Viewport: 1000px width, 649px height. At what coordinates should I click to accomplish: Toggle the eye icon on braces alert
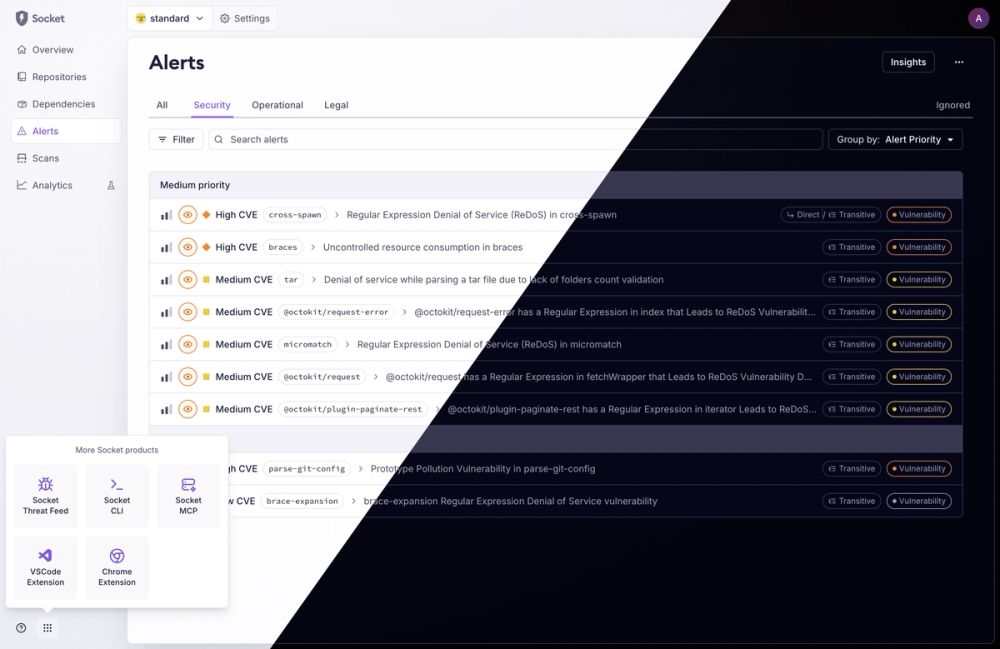click(188, 247)
